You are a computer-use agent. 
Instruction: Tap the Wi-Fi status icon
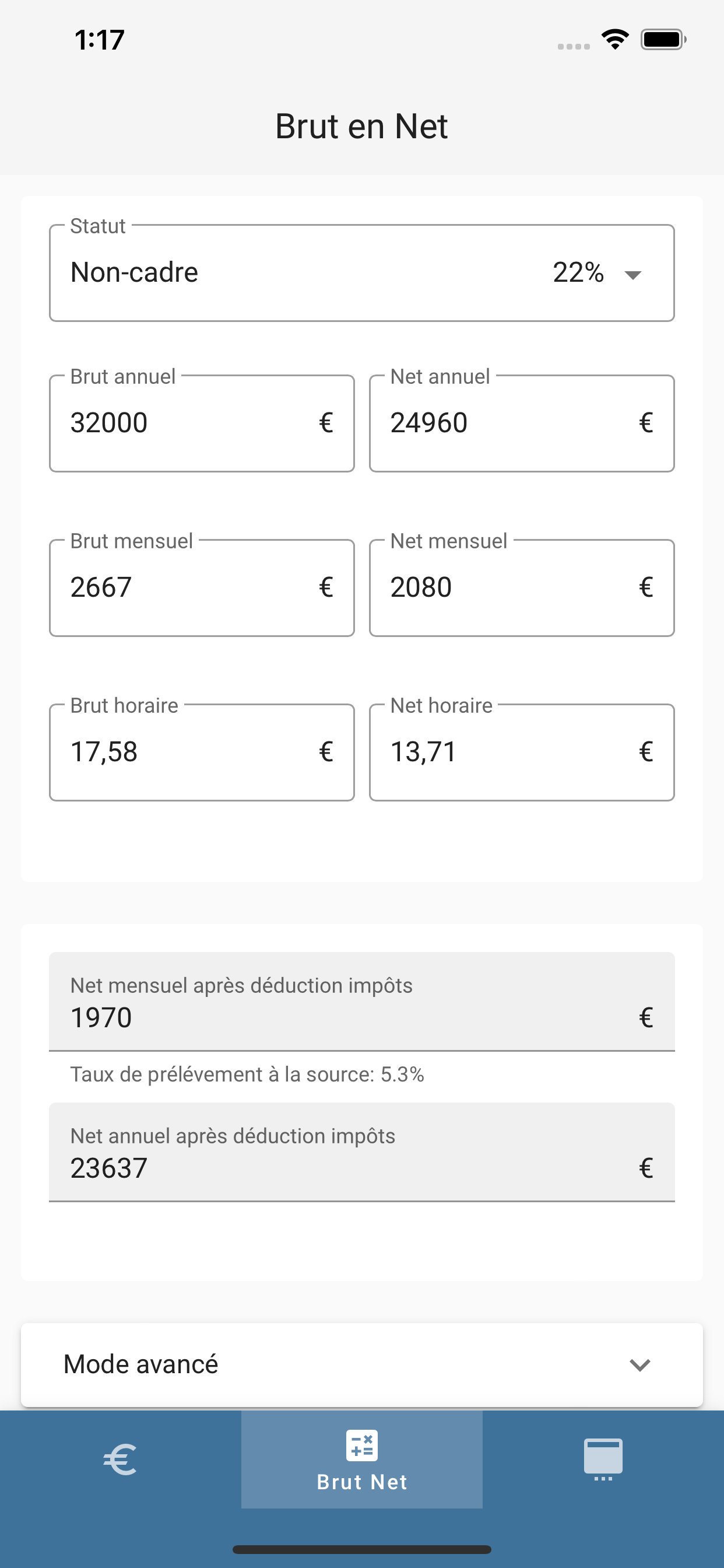point(615,40)
